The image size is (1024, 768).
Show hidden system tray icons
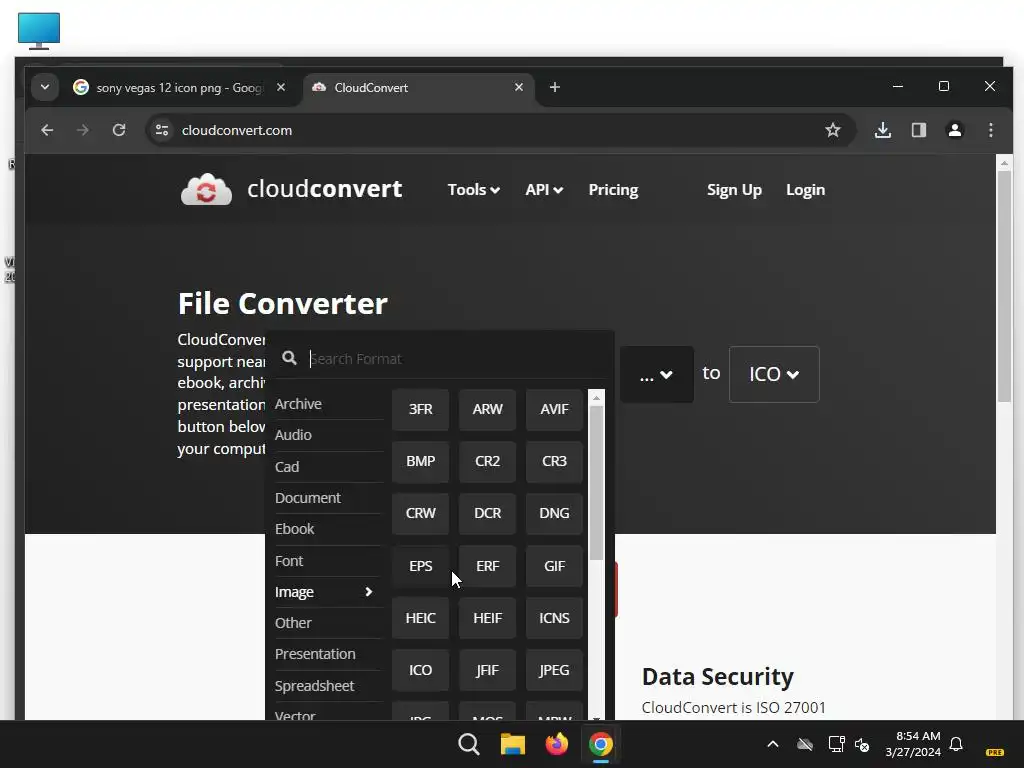click(773, 744)
